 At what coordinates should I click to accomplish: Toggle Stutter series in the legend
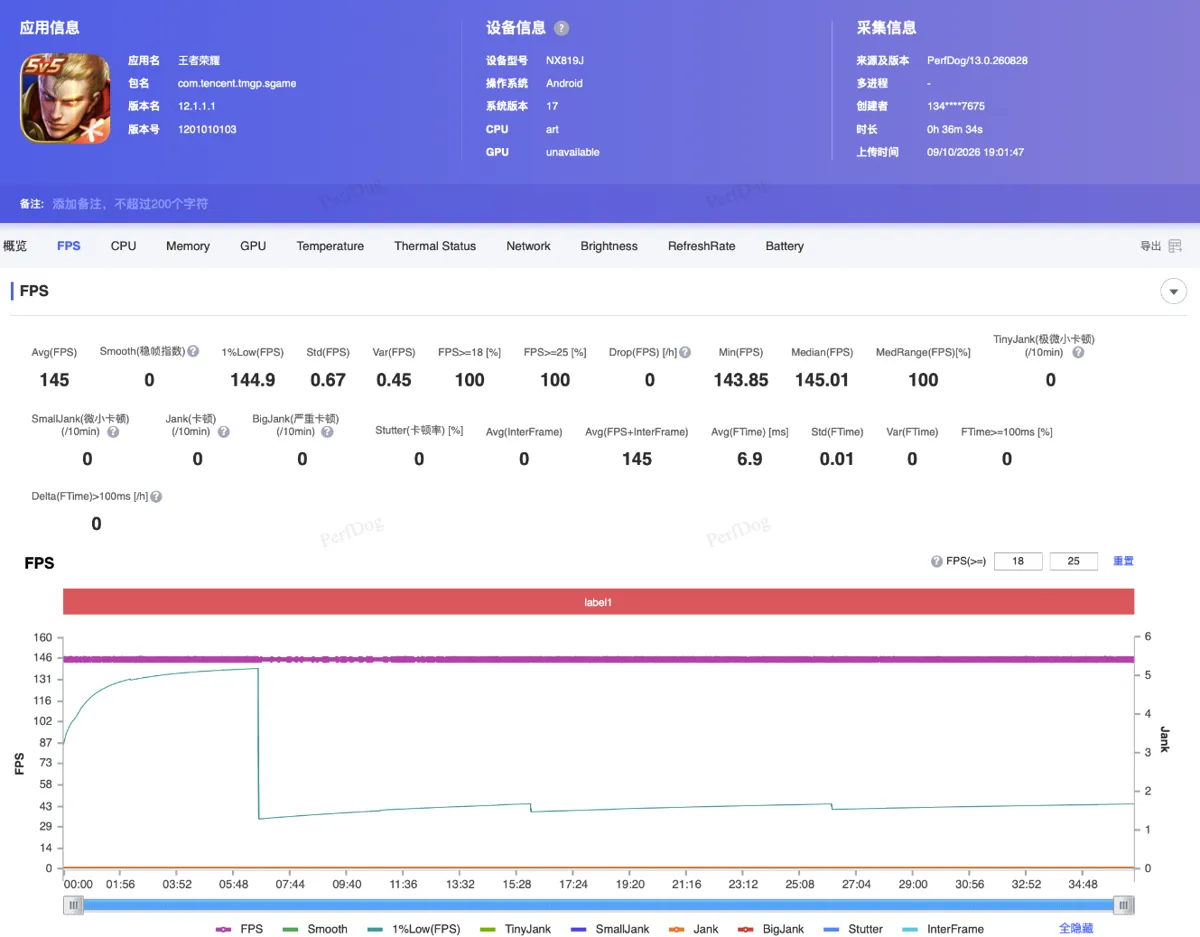click(x=853, y=929)
